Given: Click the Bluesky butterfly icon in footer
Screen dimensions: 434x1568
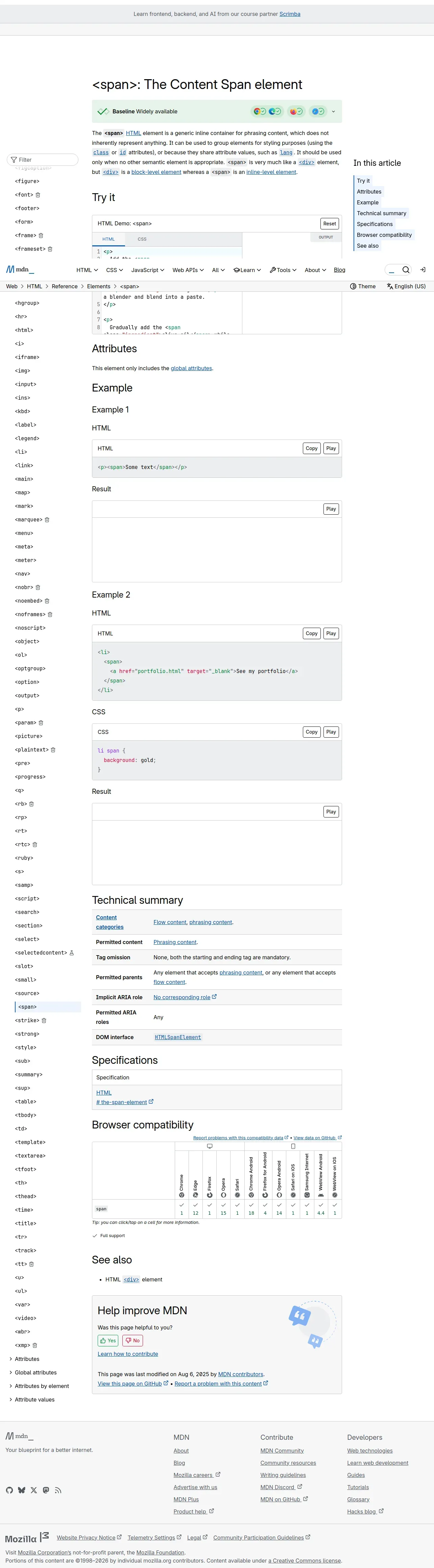Looking at the screenshot, I should (x=22, y=1490).
